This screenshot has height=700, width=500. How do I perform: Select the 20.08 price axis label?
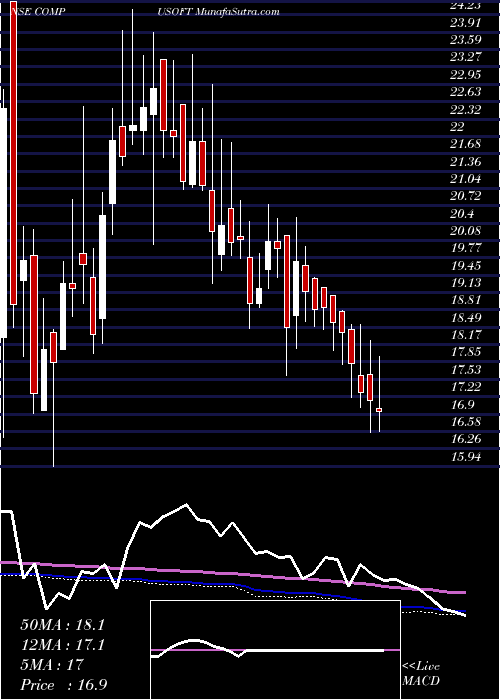(x=466, y=231)
